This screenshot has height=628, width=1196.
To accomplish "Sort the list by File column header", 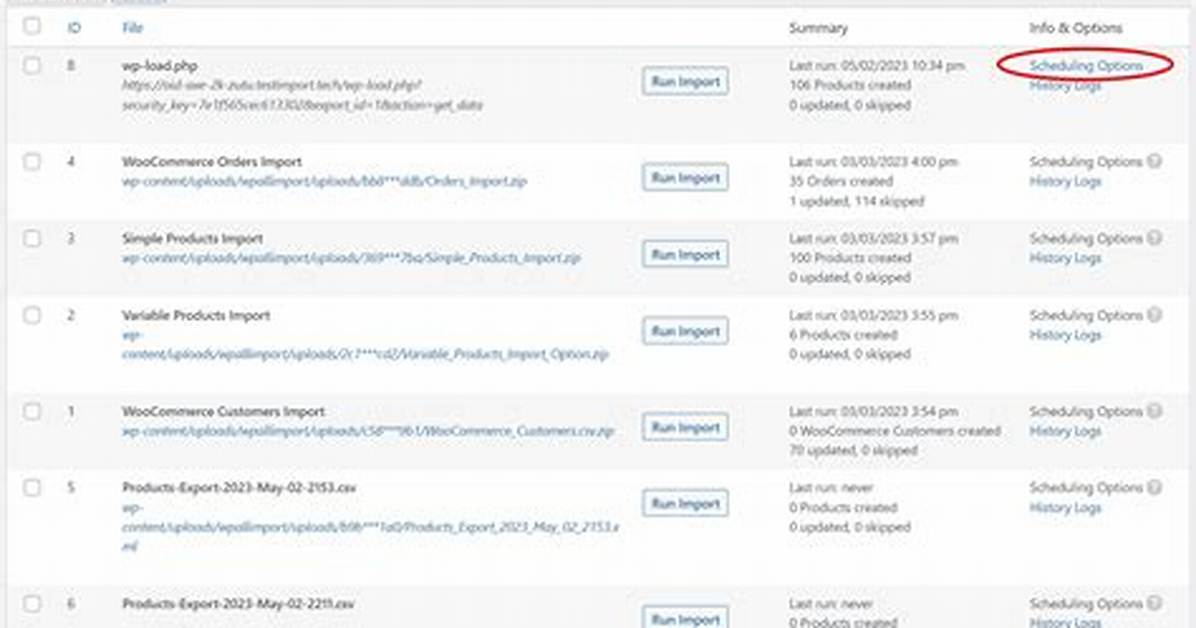I will click(x=132, y=27).
